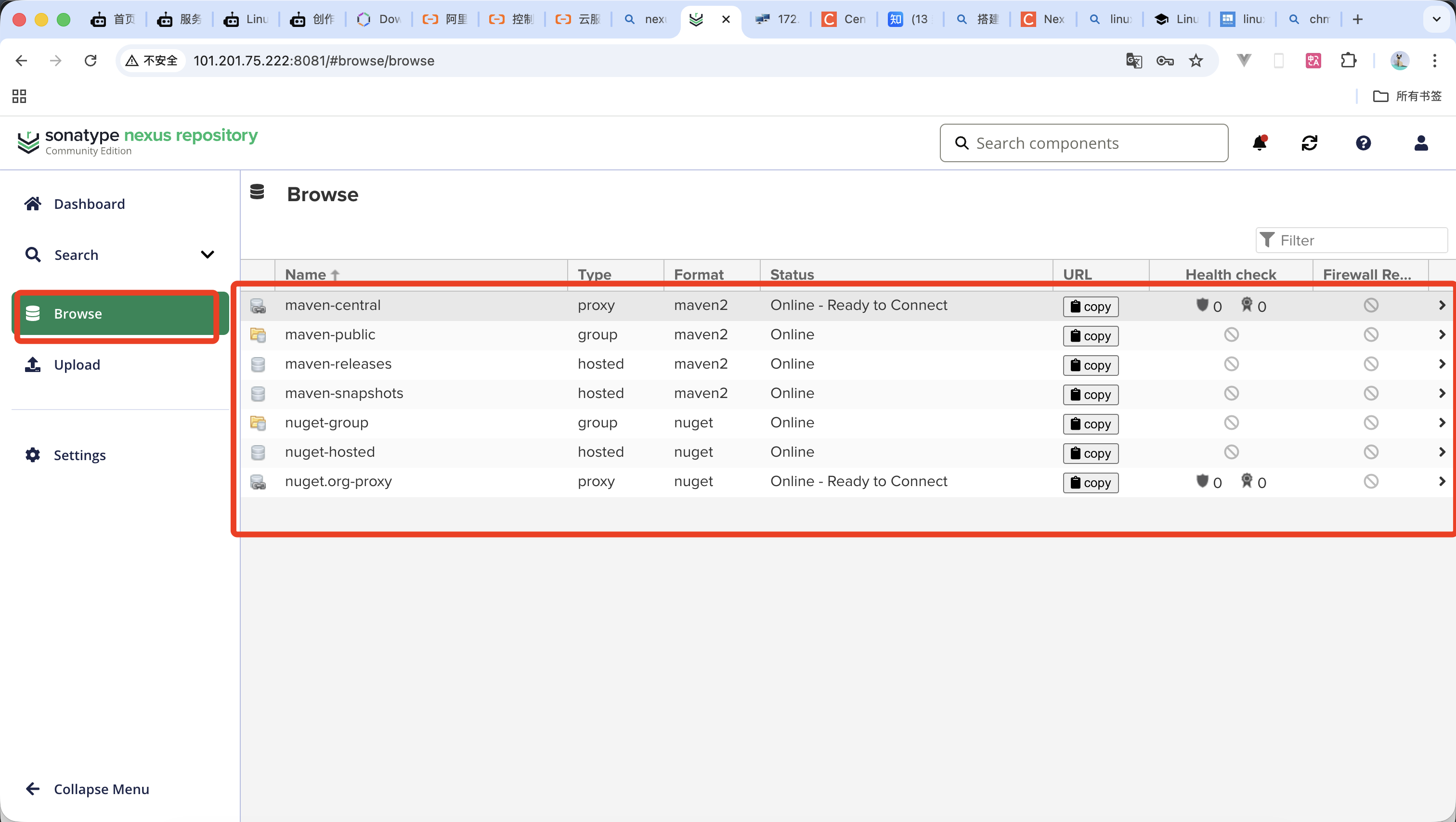Sort repositories by Name column
1456x822 pixels.
click(306, 275)
